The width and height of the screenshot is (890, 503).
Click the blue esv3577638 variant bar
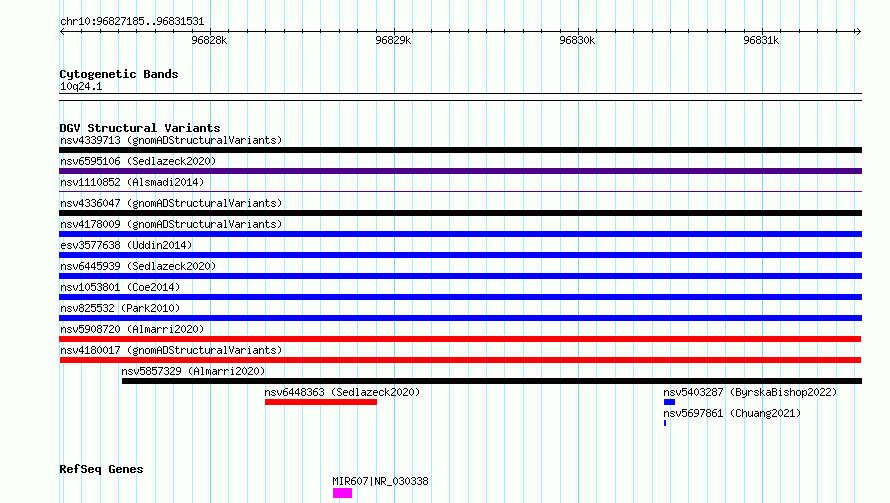point(460,255)
